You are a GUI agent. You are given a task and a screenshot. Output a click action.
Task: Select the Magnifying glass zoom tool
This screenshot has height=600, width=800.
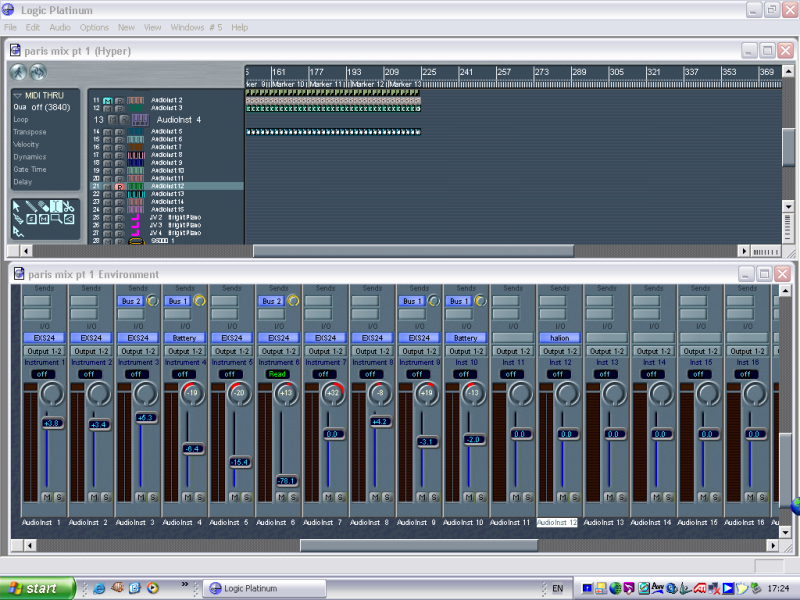[57, 219]
